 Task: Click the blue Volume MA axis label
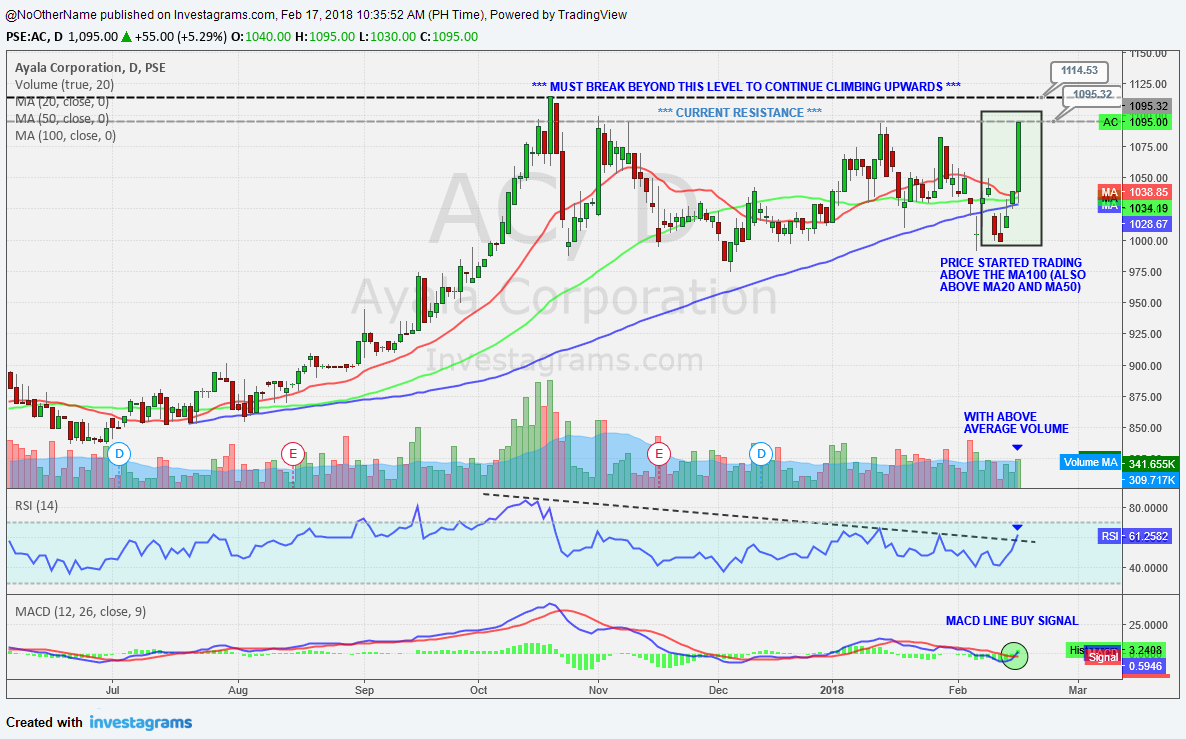click(x=1089, y=462)
